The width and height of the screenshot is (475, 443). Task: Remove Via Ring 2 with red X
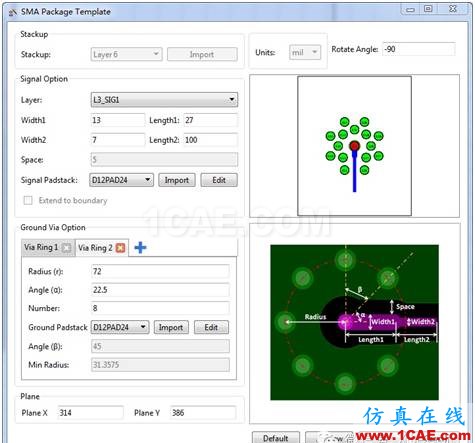[120, 248]
